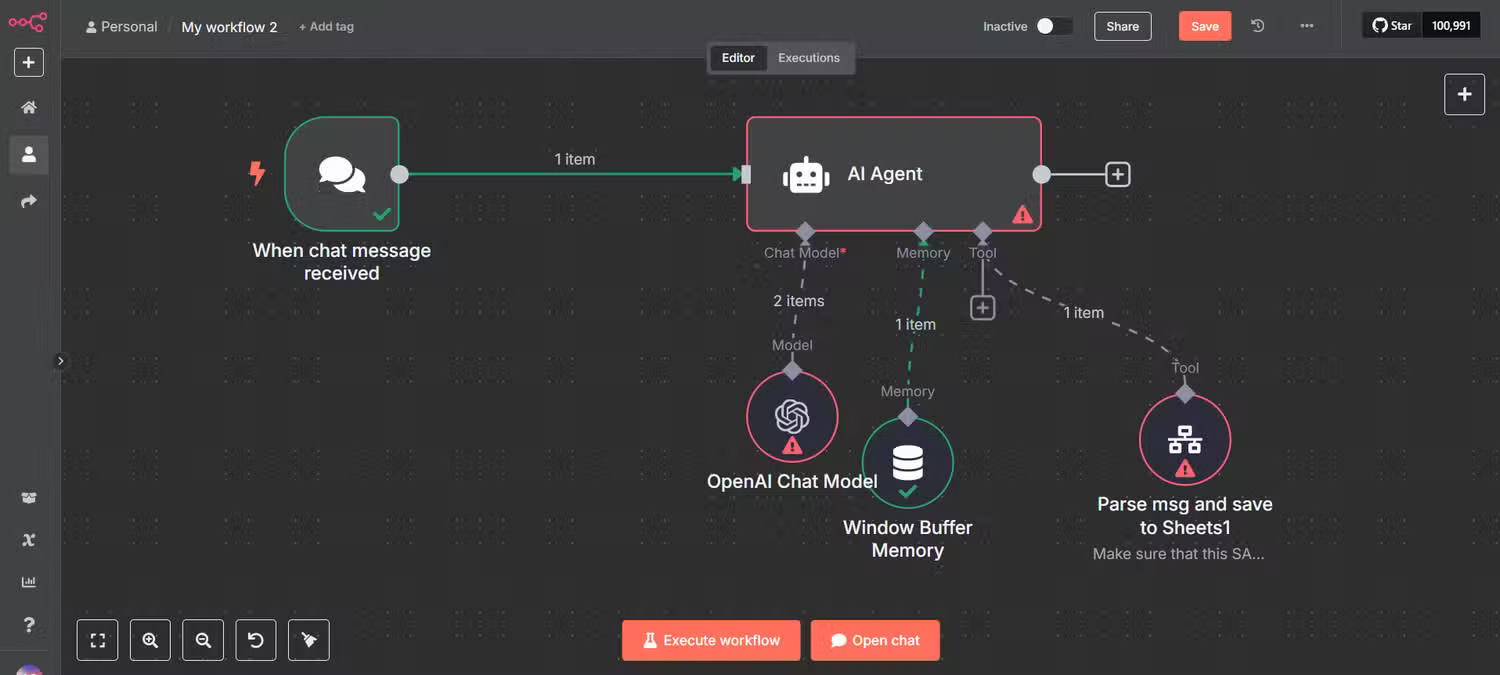Reset zoom with the circular arrow icon
1500x675 pixels.
coord(256,641)
